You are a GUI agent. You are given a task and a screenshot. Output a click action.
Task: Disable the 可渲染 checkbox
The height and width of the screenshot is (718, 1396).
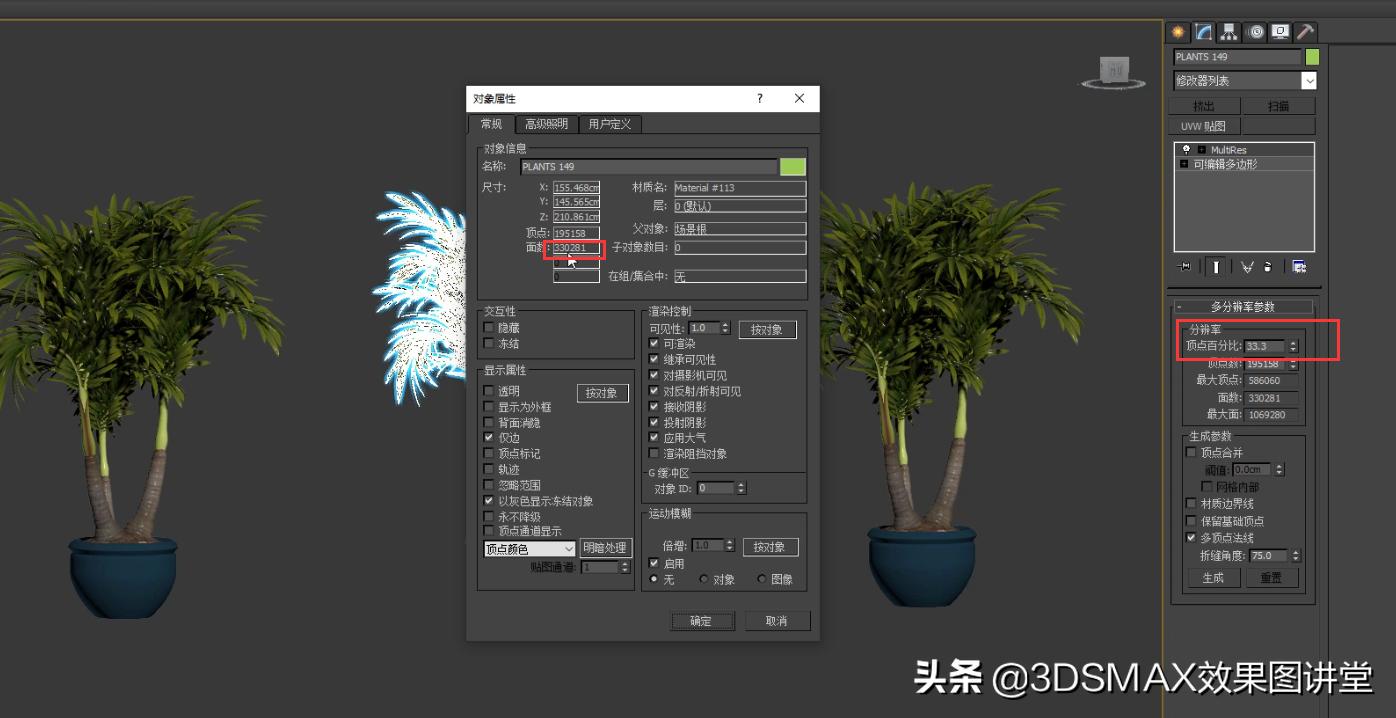[653, 343]
